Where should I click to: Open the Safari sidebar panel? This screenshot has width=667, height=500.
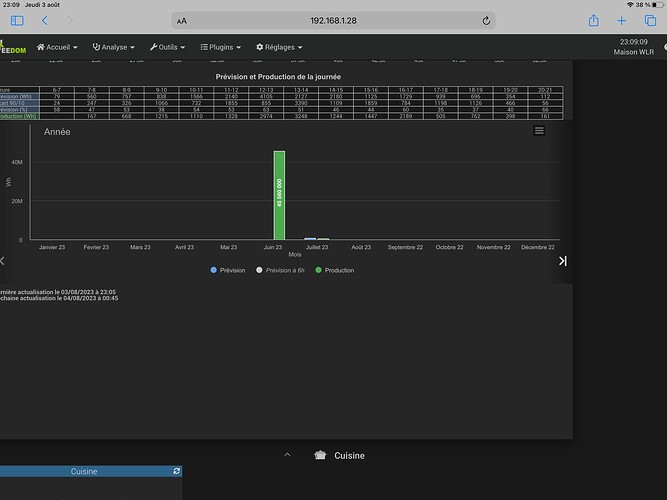pyautogui.click(x=16, y=20)
